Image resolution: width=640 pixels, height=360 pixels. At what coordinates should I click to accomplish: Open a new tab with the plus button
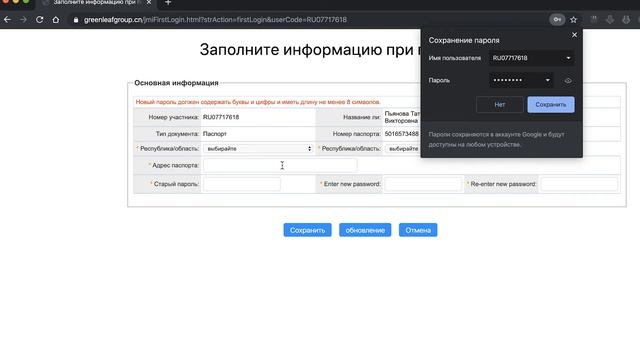coord(168,3)
